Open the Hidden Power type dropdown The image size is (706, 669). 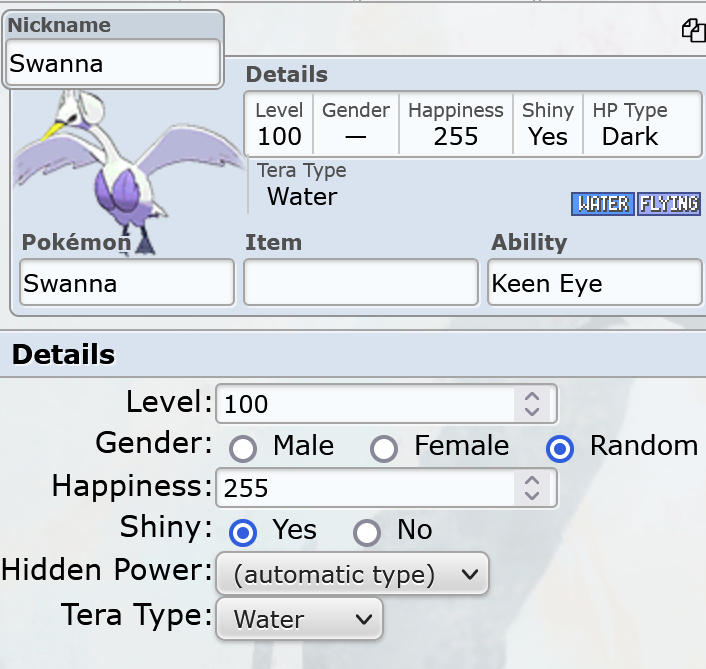point(352,574)
